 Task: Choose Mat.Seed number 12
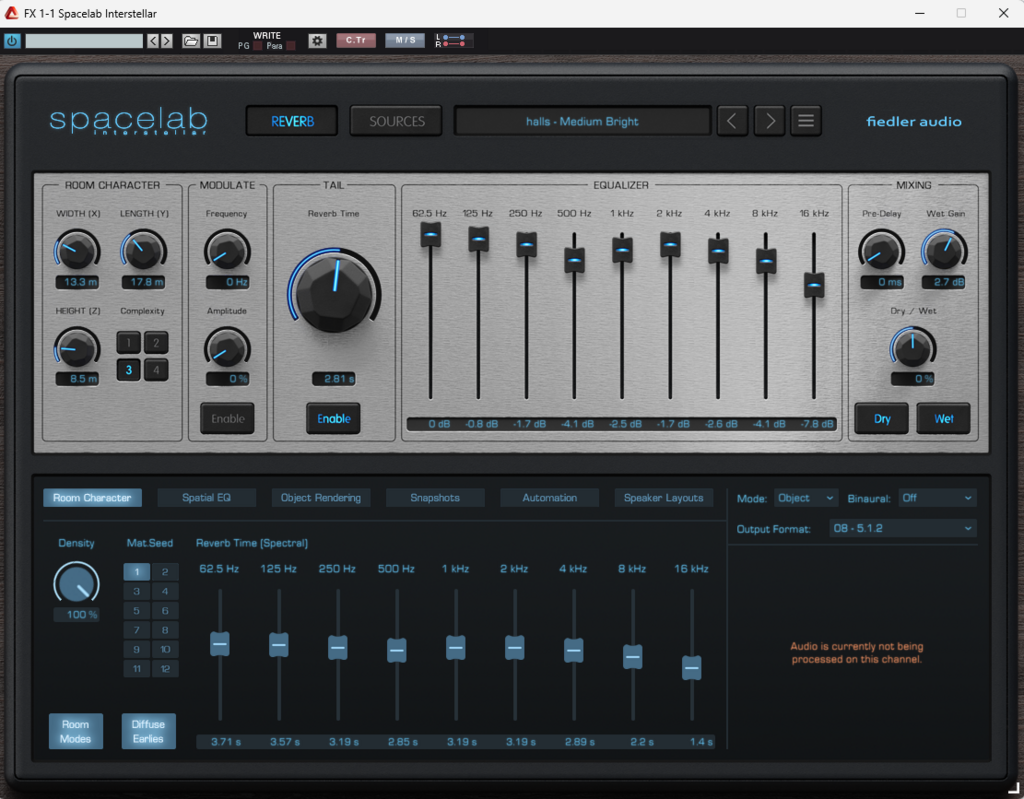point(165,668)
